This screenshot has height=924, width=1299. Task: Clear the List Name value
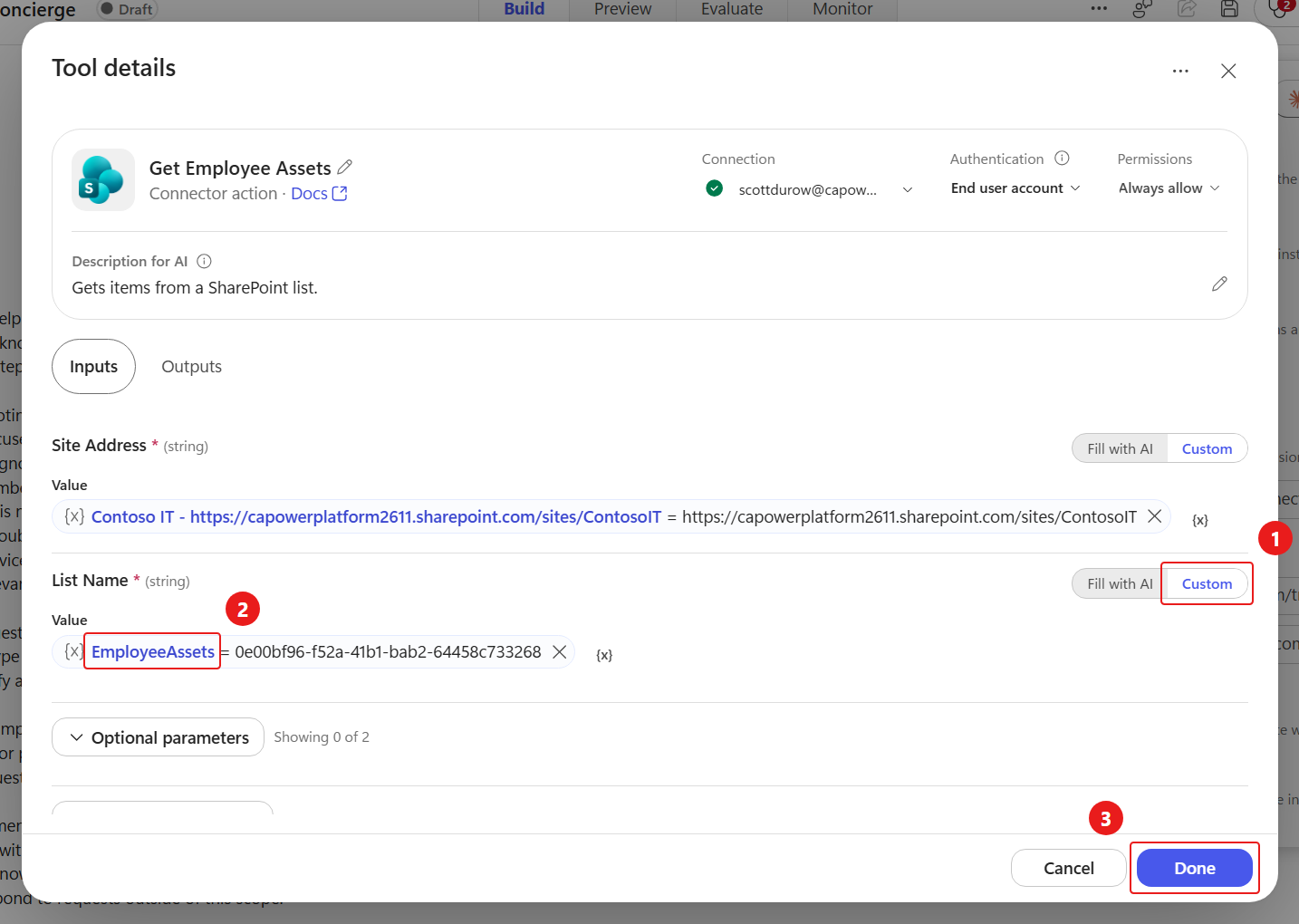[x=560, y=652]
